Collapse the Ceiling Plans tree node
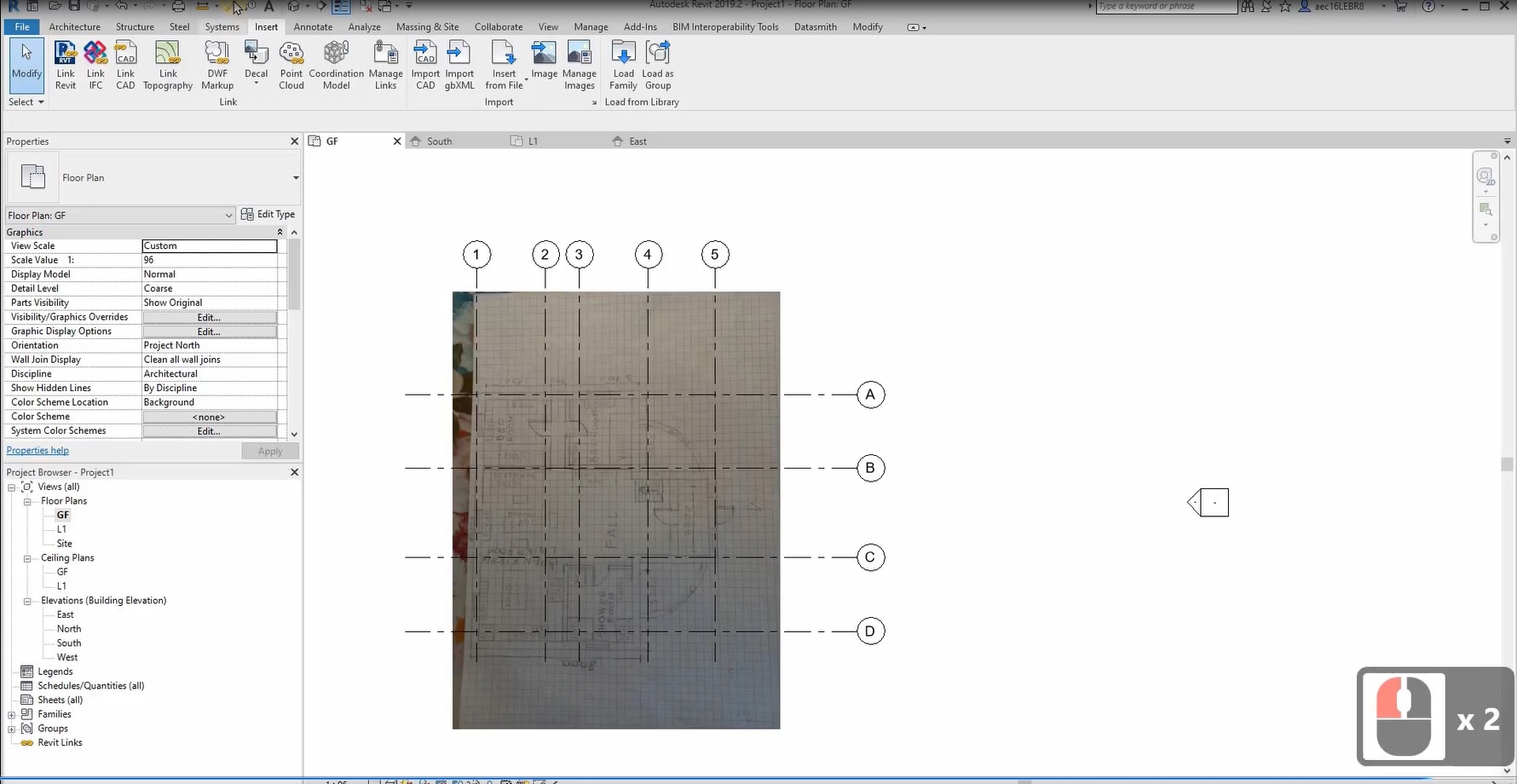Viewport: 1517px width, 784px height. point(27,558)
